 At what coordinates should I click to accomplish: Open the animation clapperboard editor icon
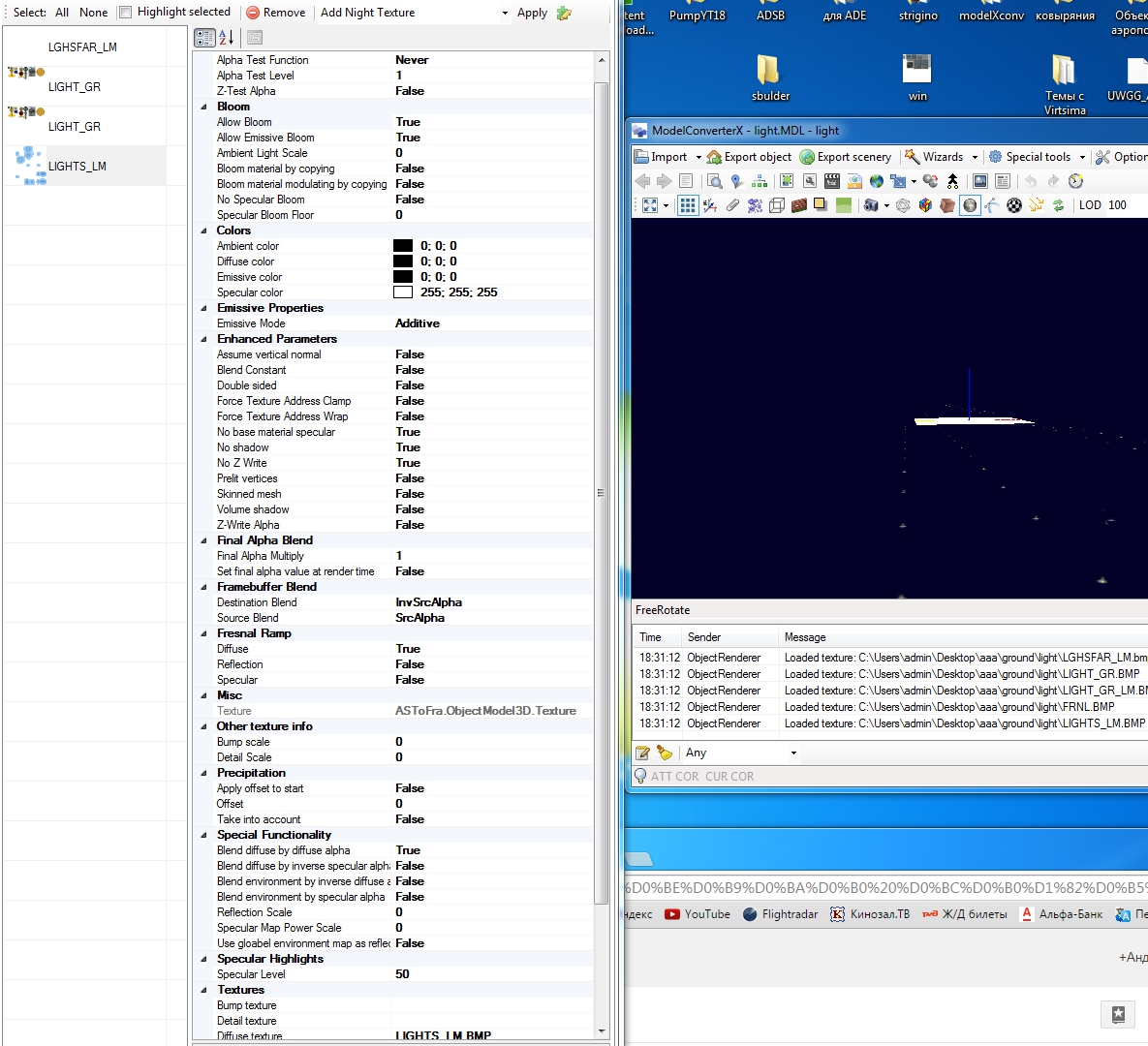pos(832,181)
